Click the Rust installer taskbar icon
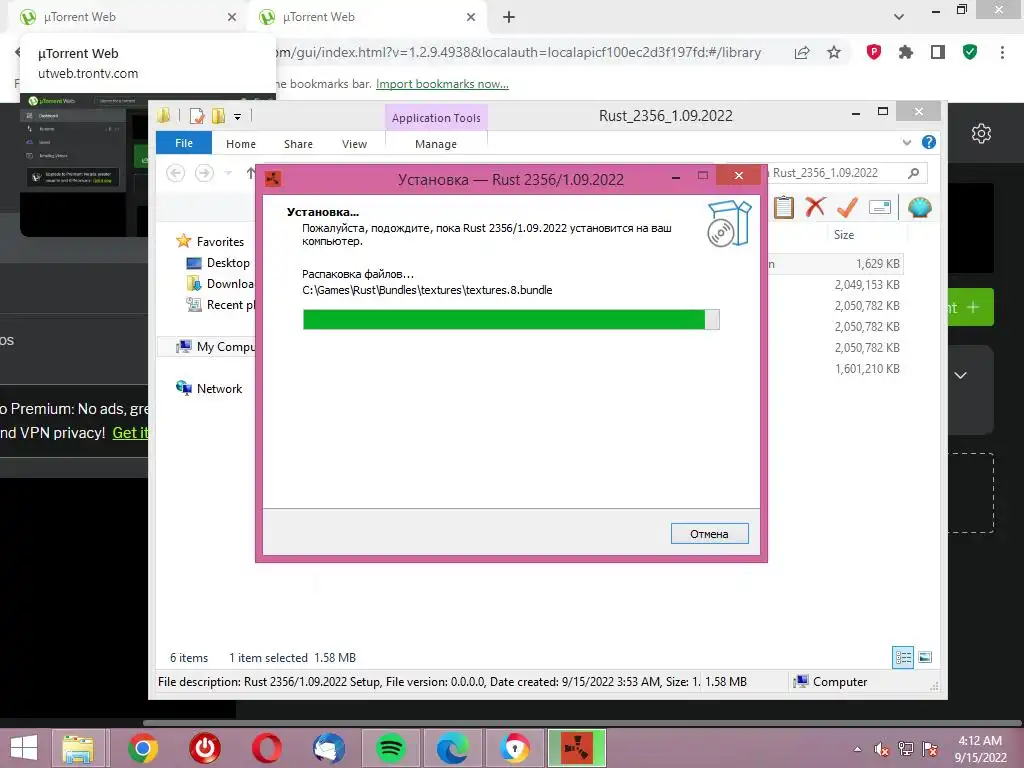The height and width of the screenshot is (768, 1024). pos(577,748)
